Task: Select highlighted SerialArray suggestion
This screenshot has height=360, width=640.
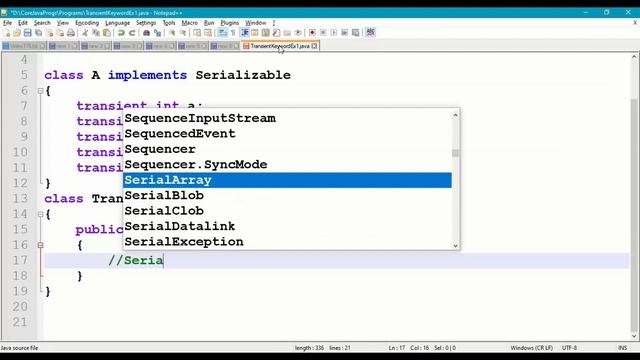Action: (x=287, y=180)
